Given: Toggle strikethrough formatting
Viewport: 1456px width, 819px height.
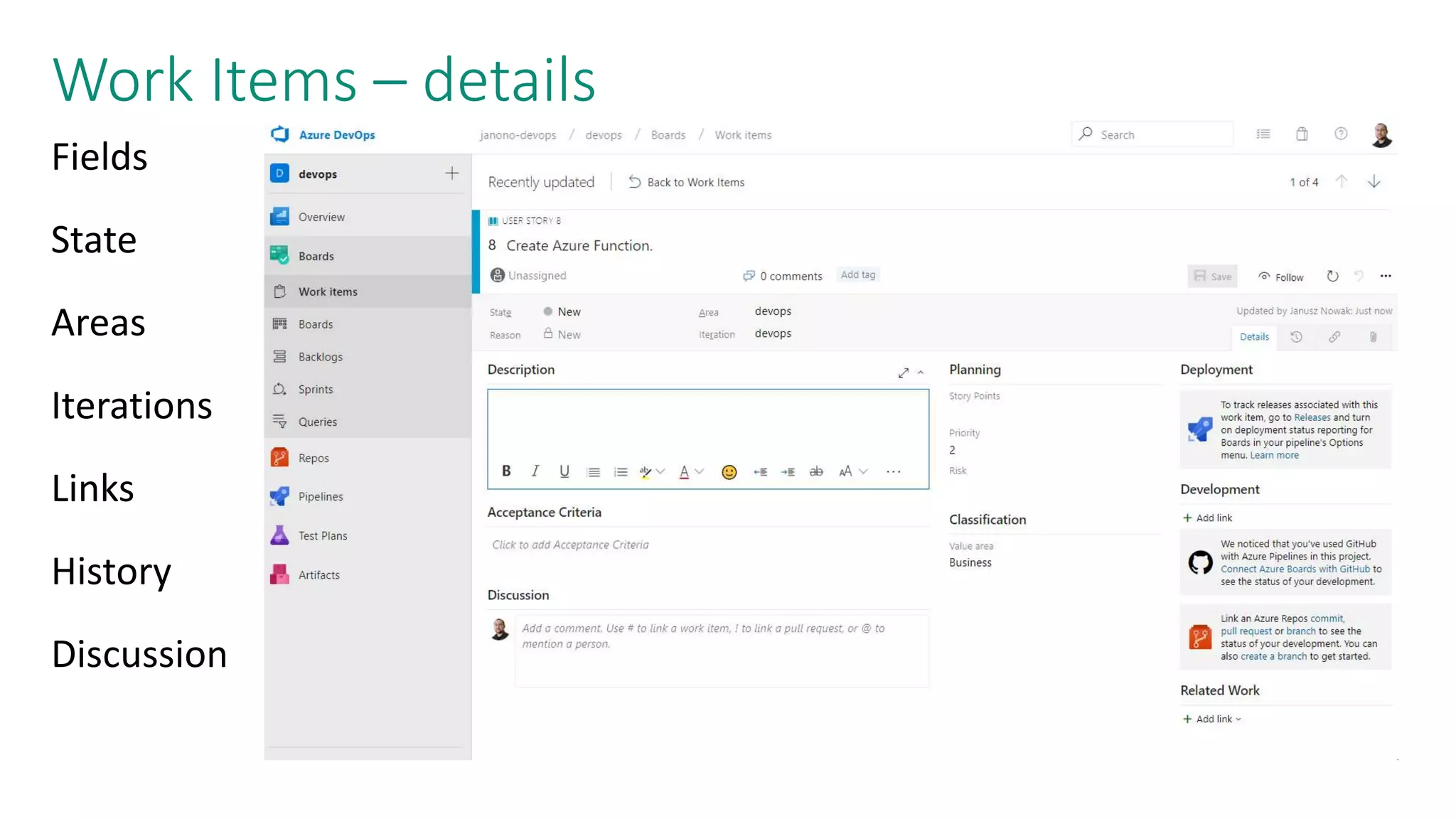Looking at the screenshot, I should tap(816, 471).
